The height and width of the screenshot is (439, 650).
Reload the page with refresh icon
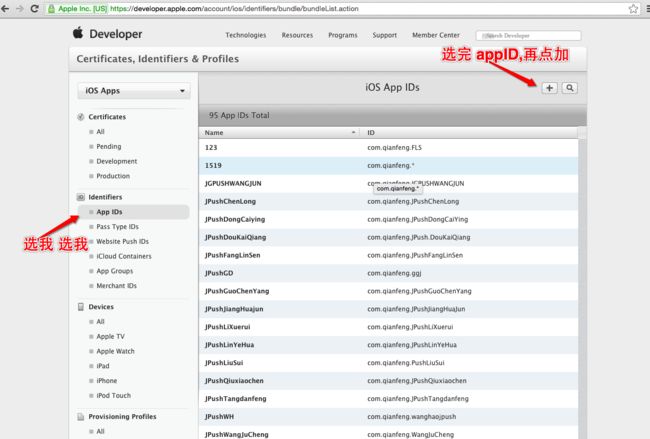tap(35, 9)
